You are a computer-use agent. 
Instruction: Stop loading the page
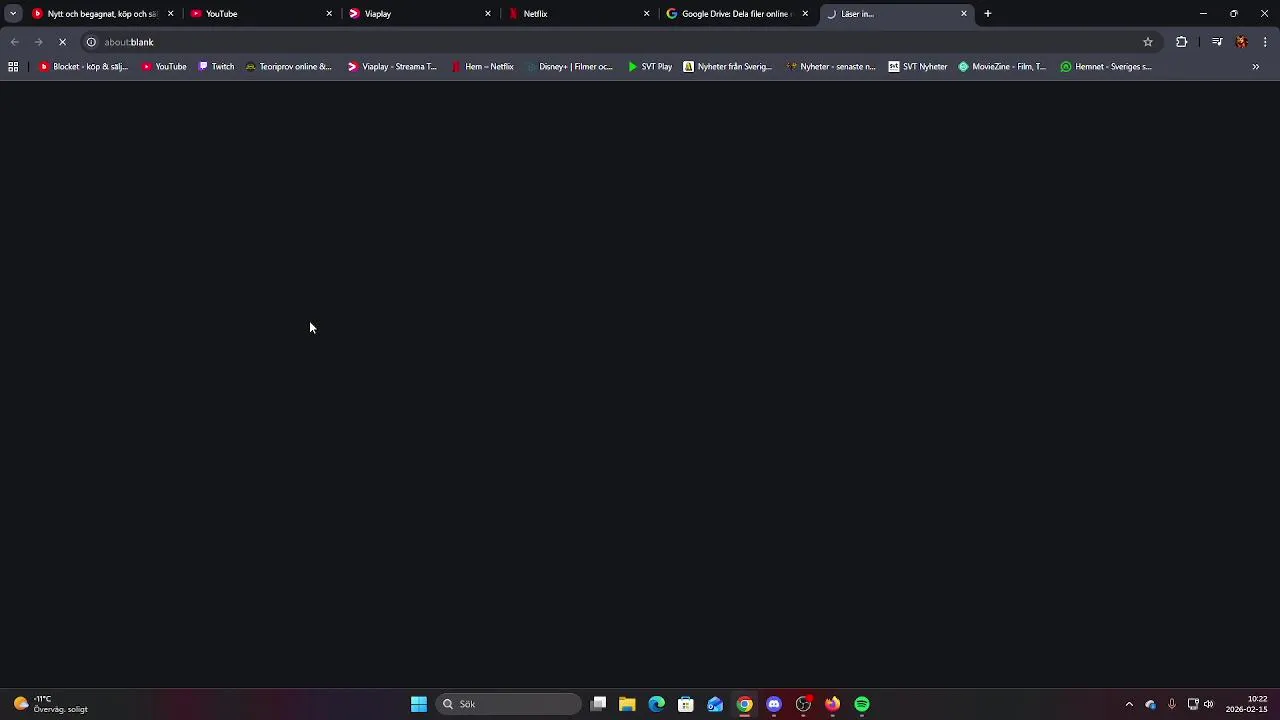click(62, 42)
